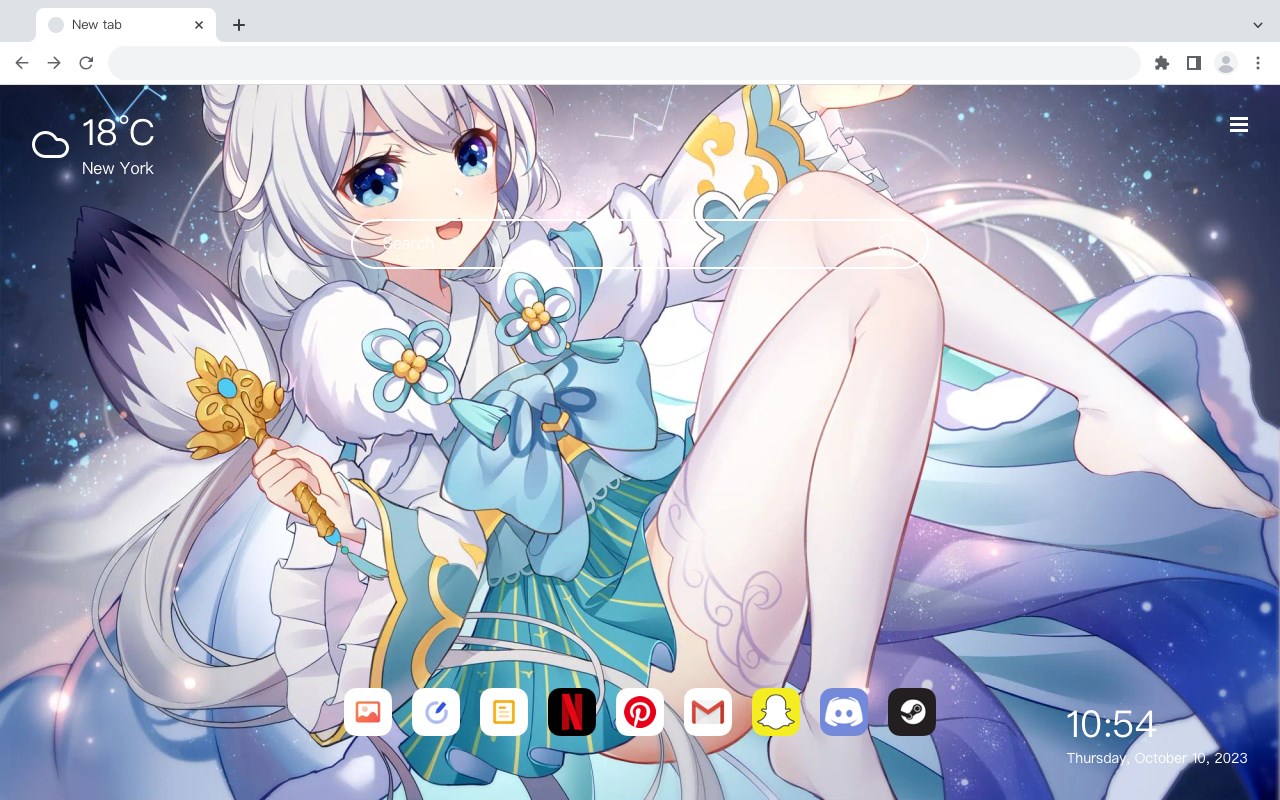Open the Discord shortcut
This screenshot has height=800, width=1280.
(844, 712)
